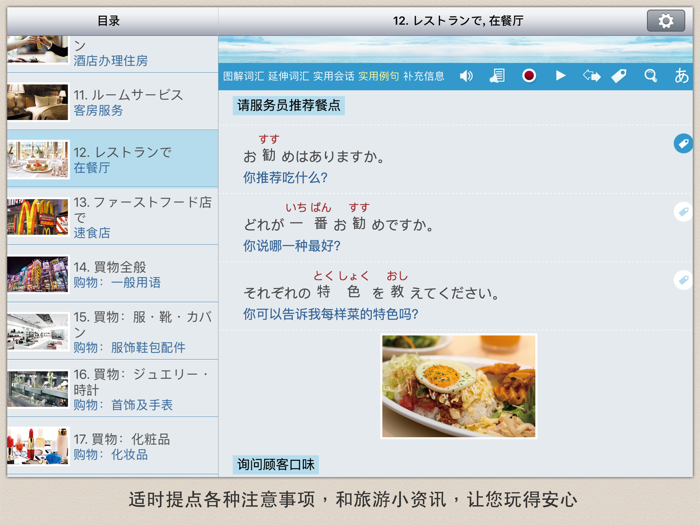700x525 pixels.
Task: Open lesson 15 服・靴・カバン
Action: click(x=112, y=331)
